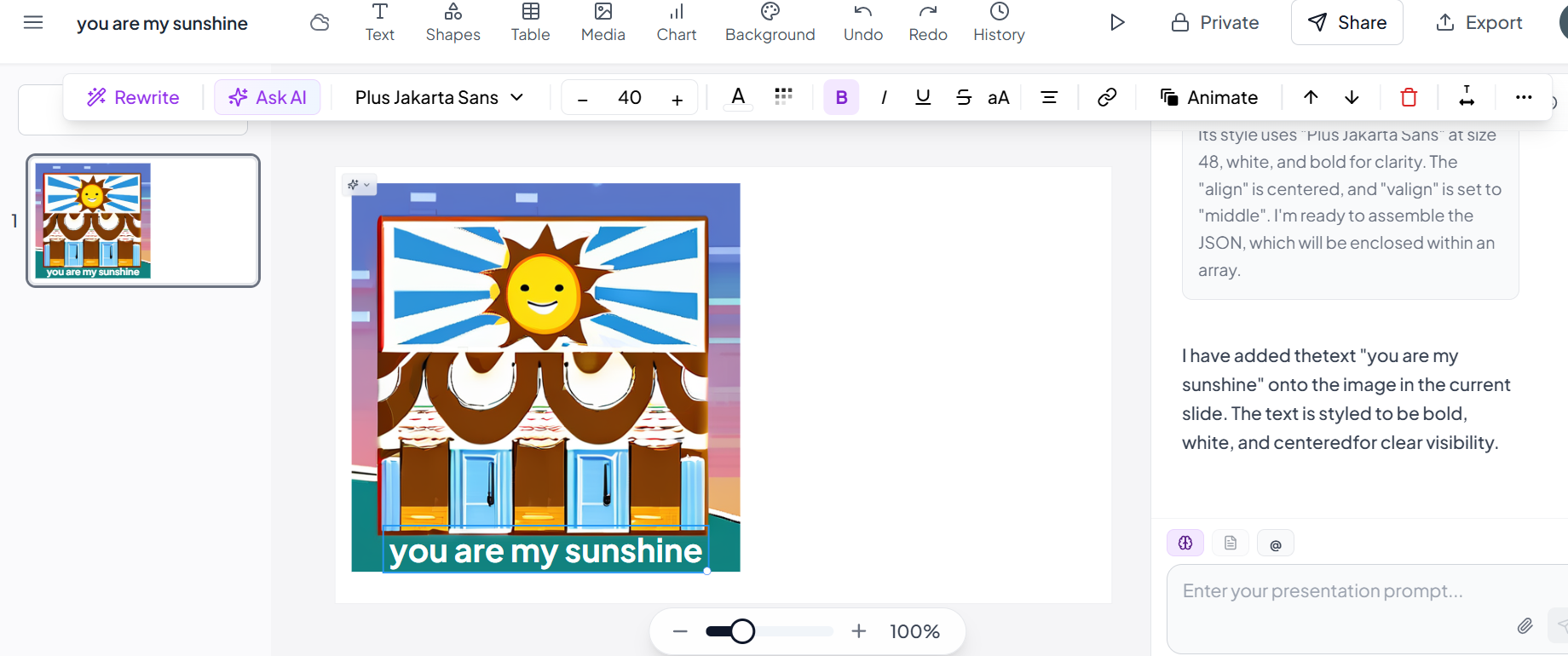1568x656 pixels.
Task: Delete selected element with red trash icon
Action: pyautogui.click(x=1409, y=98)
